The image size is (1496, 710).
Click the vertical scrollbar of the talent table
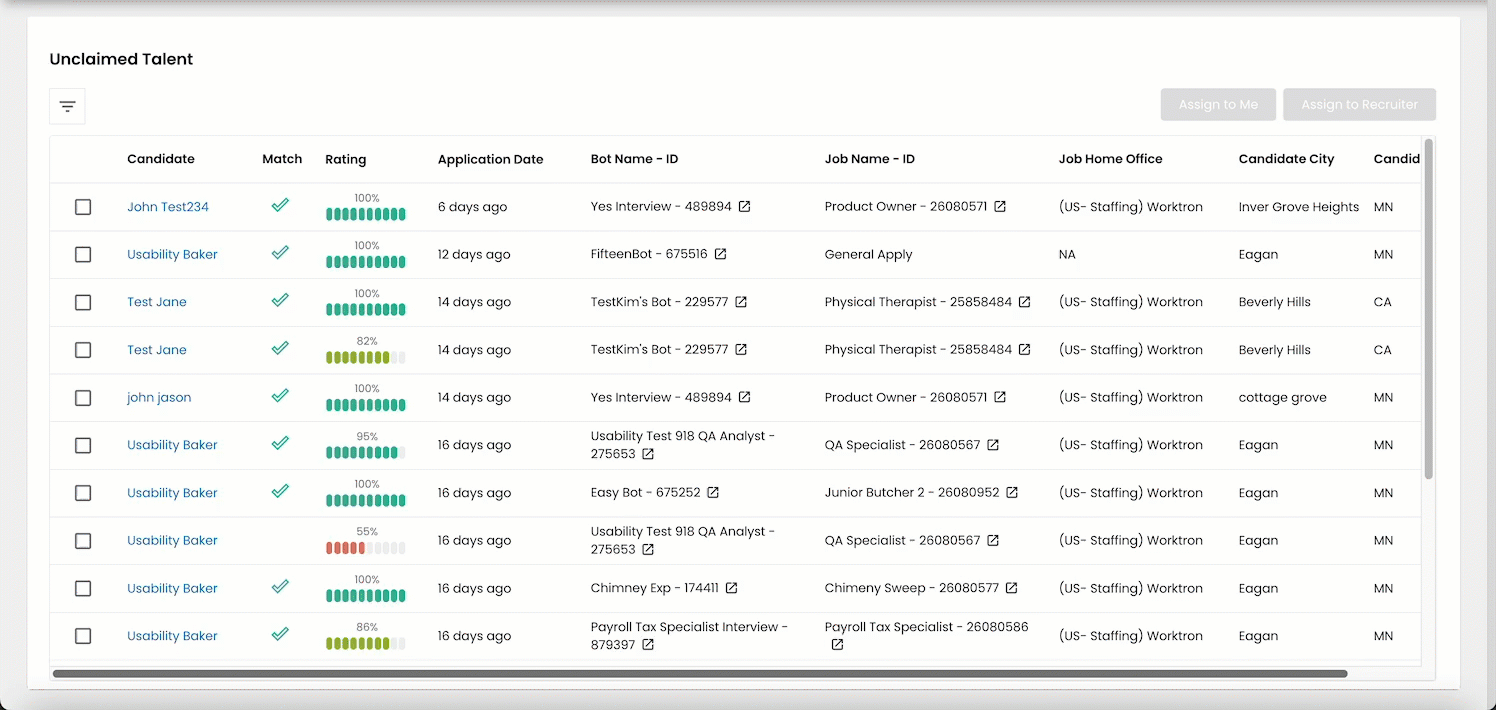click(x=1428, y=310)
